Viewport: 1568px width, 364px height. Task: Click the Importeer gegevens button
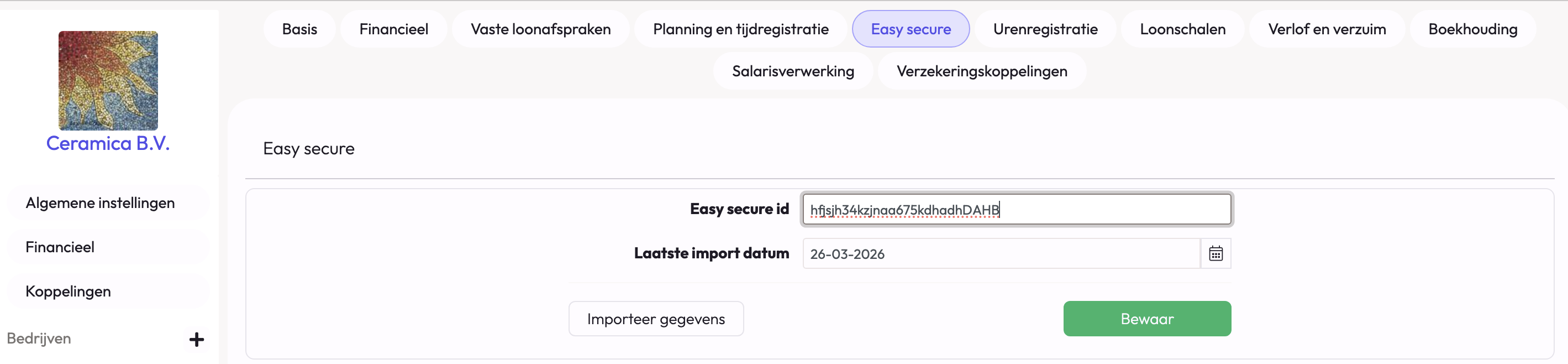click(x=656, y=319)
